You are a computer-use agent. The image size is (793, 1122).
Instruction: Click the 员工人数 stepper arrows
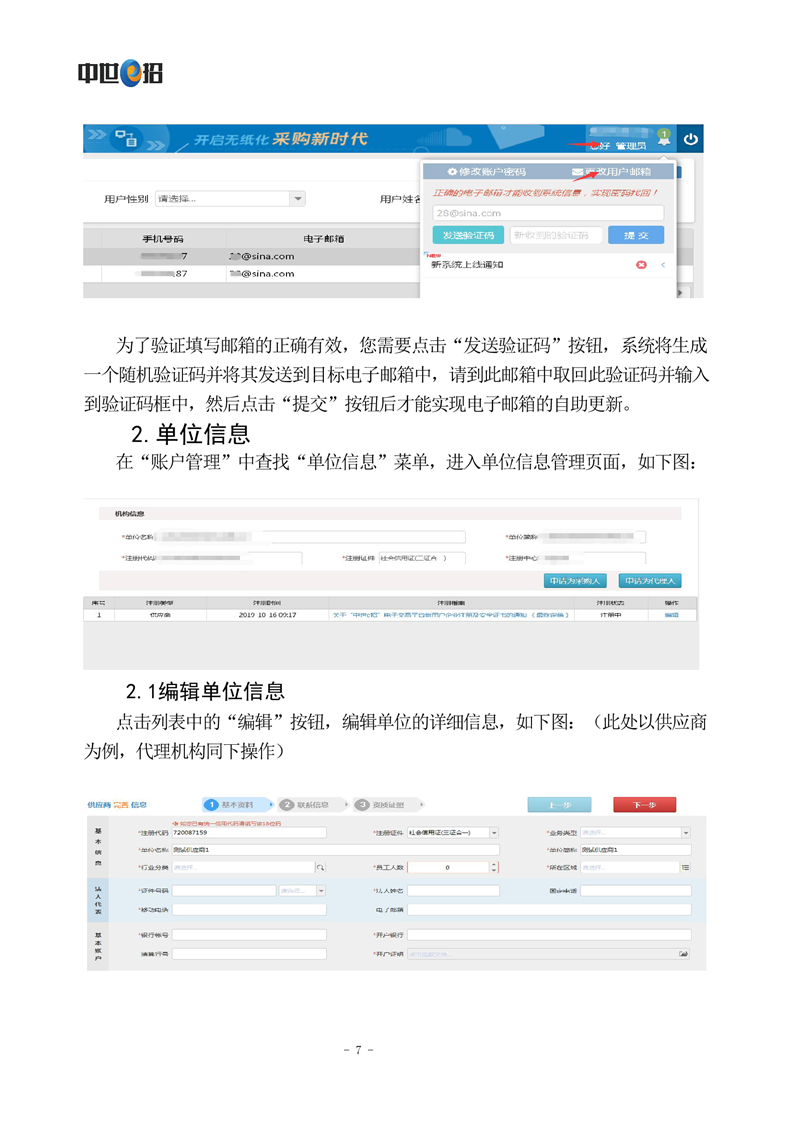[x=494, y=867]
